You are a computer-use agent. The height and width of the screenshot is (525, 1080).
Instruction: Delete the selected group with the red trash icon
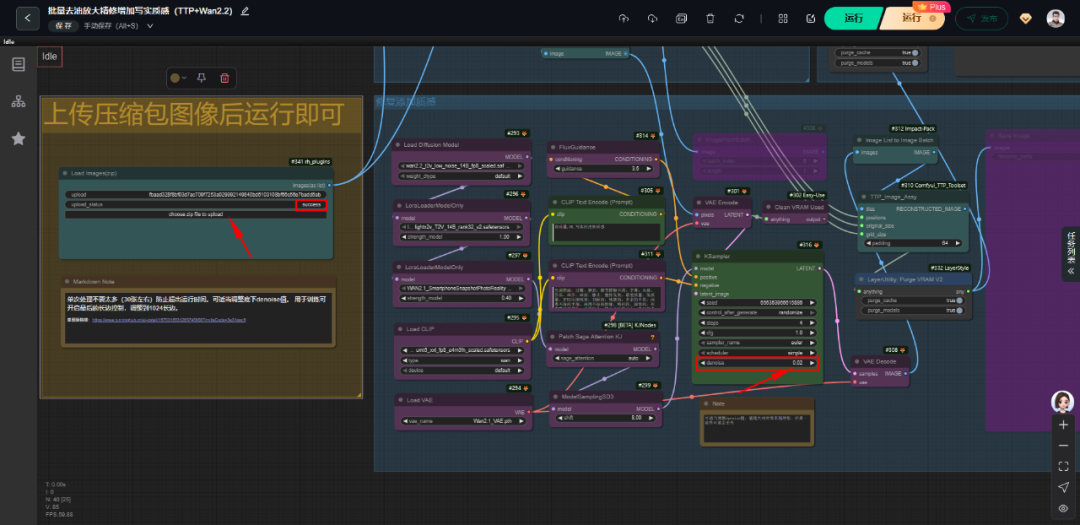(225, 78)
